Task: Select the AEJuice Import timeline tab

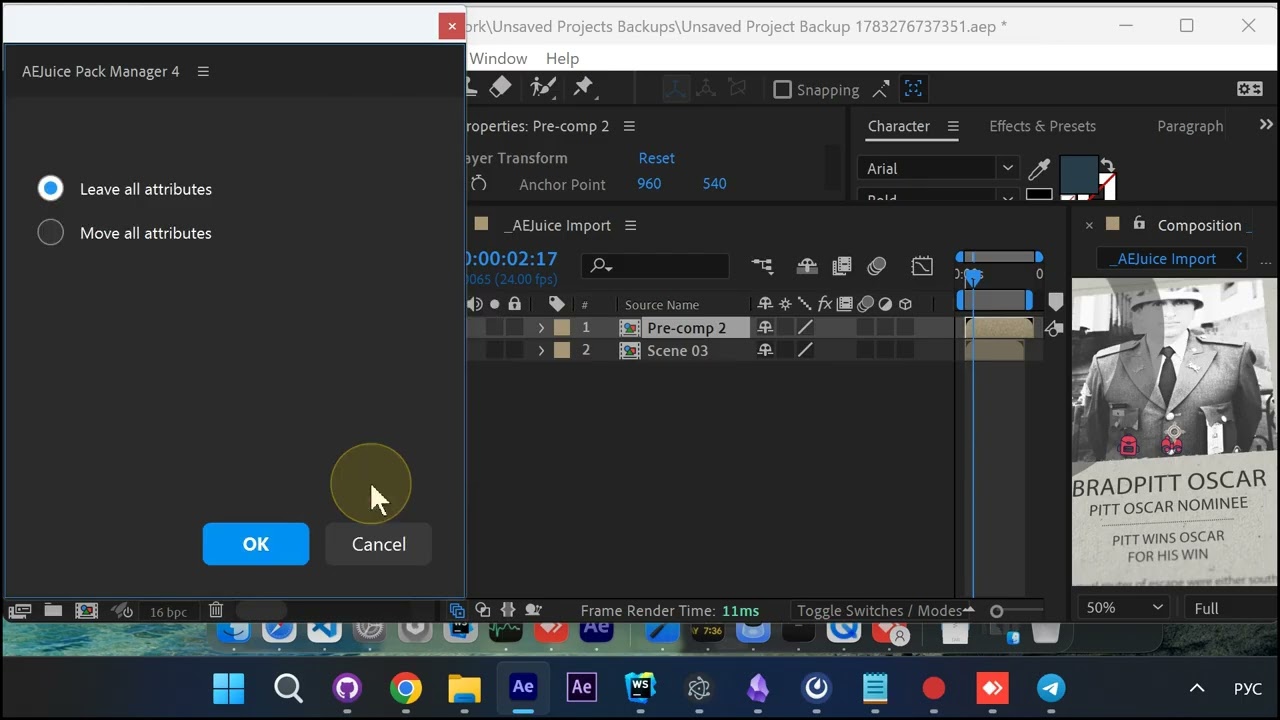Action: 557,225
